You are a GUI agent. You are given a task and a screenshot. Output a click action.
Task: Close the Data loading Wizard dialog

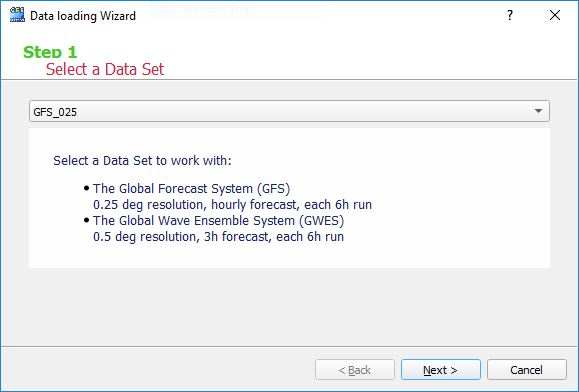555,15
